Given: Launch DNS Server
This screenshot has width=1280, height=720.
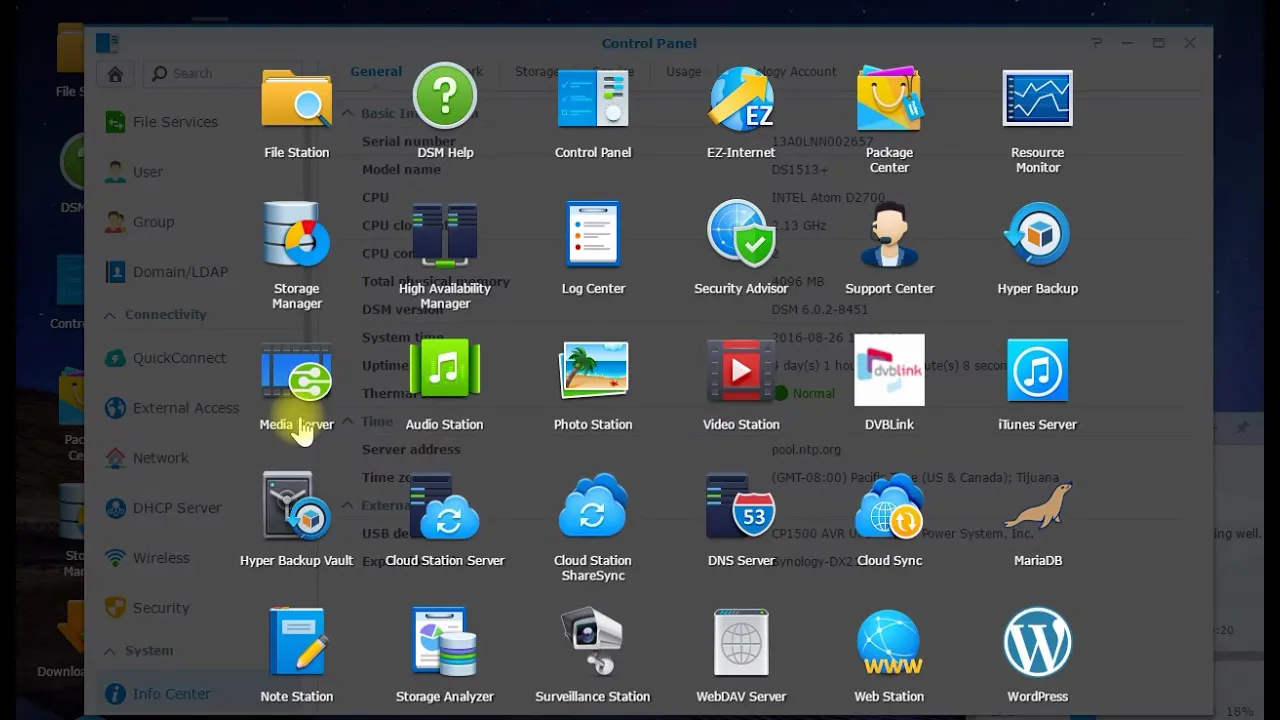Looking at the screenshot, I should pyautogui.click(x=741, y=507).
